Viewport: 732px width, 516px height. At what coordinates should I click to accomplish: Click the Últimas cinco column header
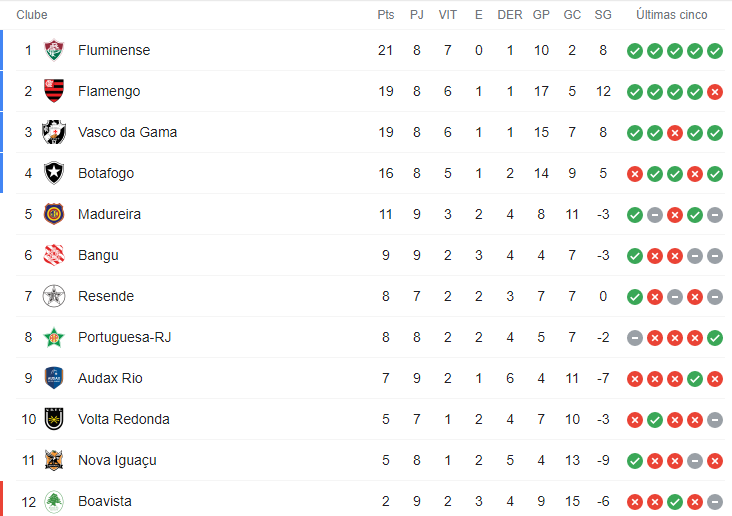[x=672, y=15]
